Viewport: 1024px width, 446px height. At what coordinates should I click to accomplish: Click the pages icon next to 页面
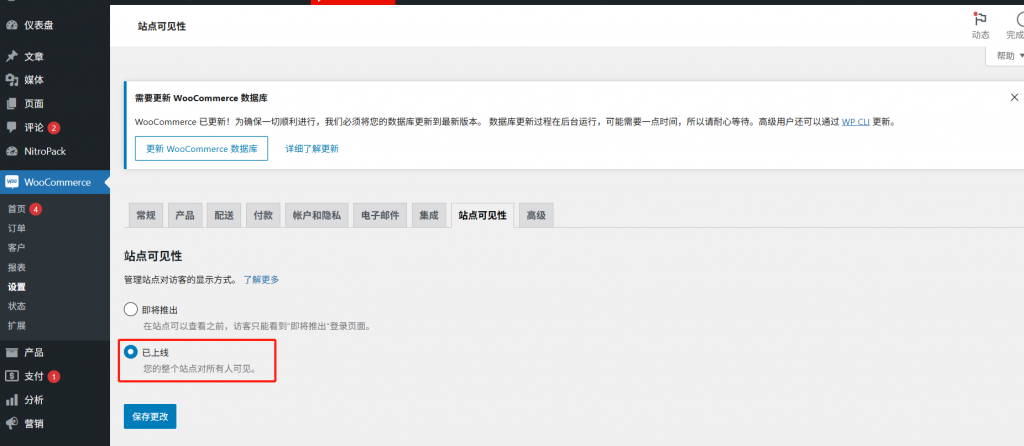11,104
